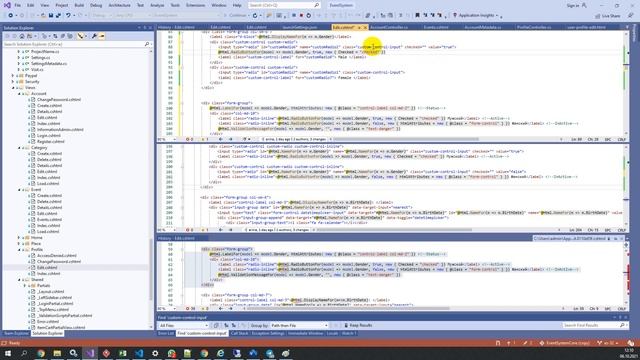Click the Toggle Bookmark icon in toolbar
Image resolution: width=640 pixels, height=360 pixels.
tap(417, 16)
